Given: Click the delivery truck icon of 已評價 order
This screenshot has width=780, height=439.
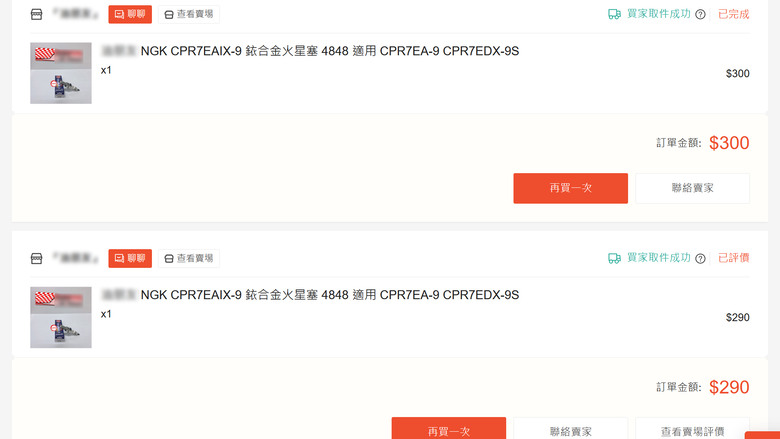Looking at the screenshot, I should 614,259.
